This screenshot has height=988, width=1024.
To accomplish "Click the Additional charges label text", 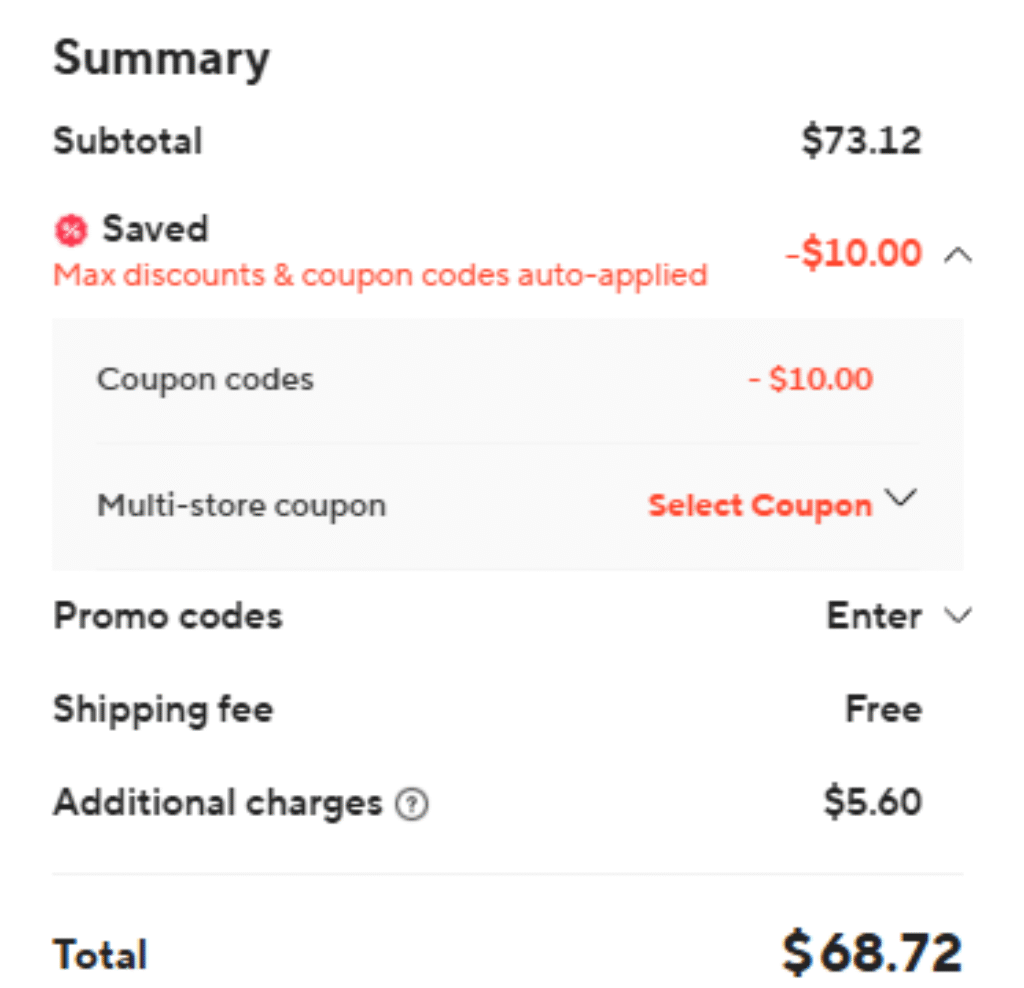I will coord(217,803).
